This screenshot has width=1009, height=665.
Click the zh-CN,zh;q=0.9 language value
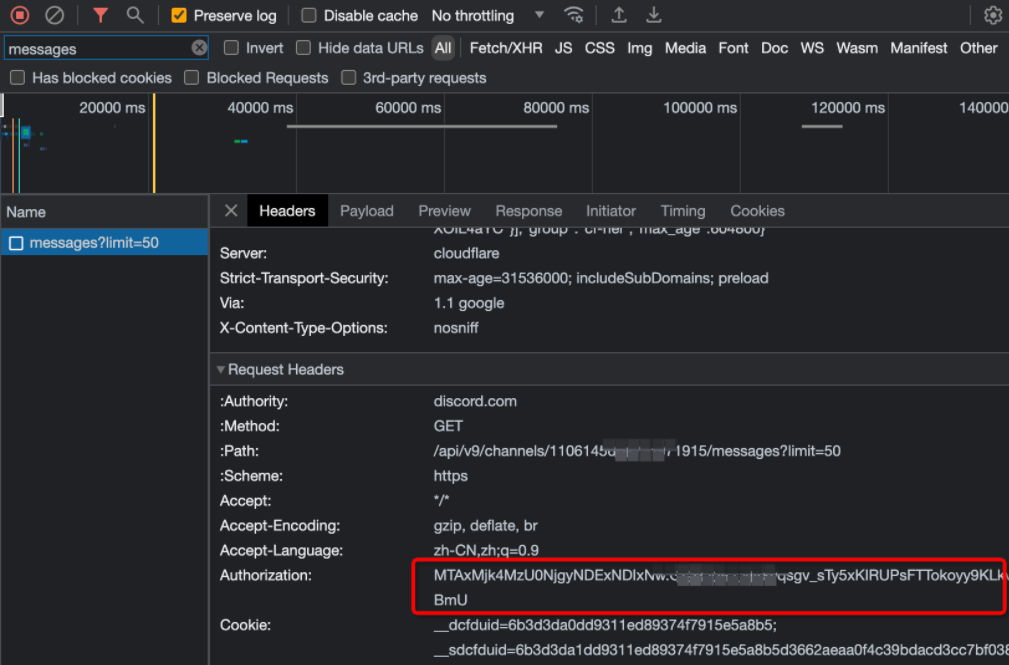(486, 550)
